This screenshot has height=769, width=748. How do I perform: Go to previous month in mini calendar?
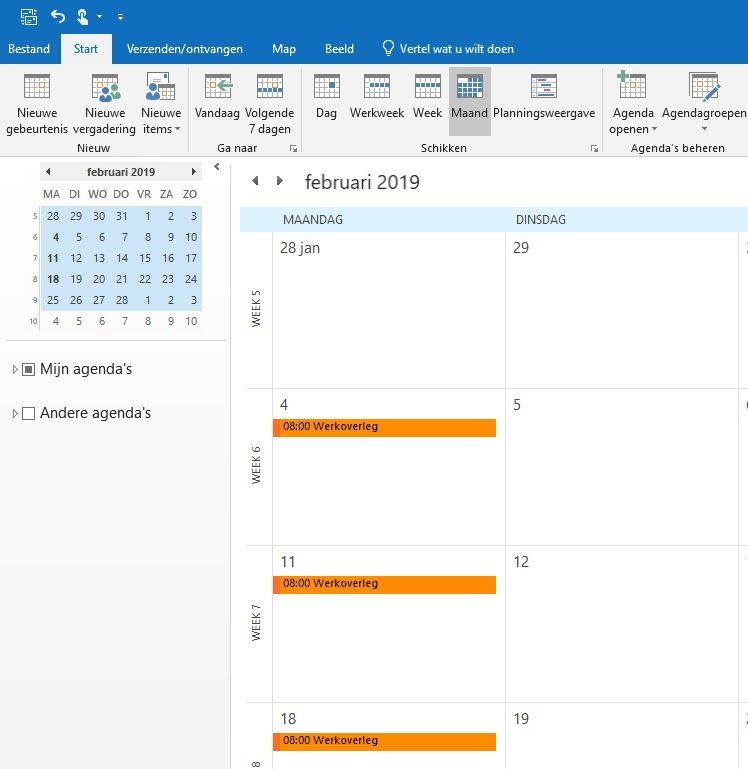tap(48, 172)
